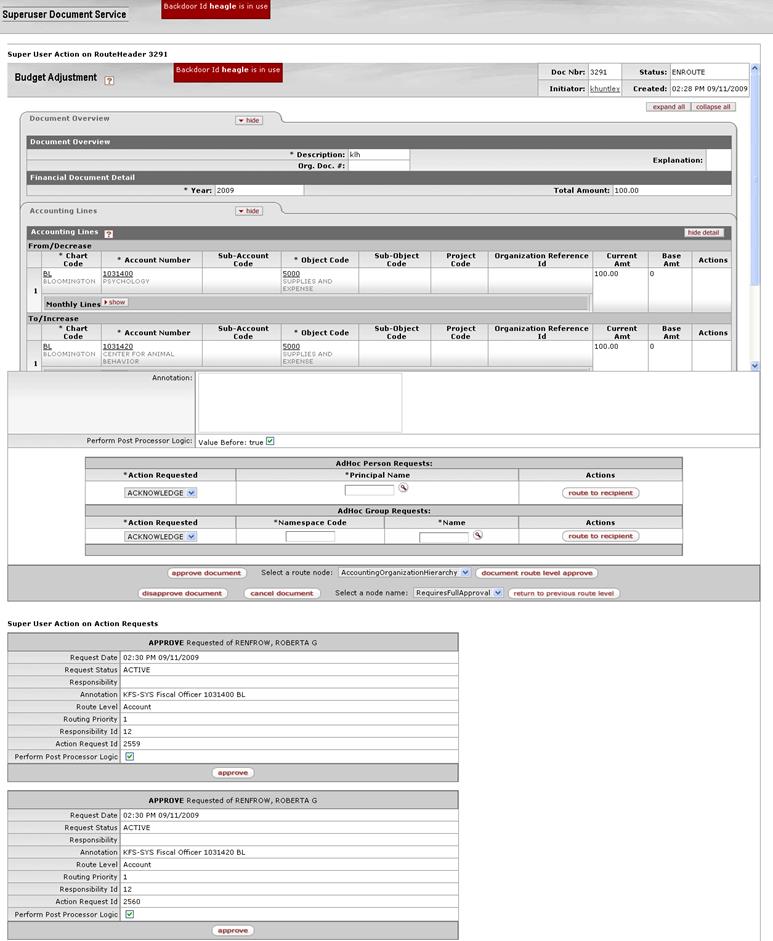Click collapse all button

[x=713, y=107]
